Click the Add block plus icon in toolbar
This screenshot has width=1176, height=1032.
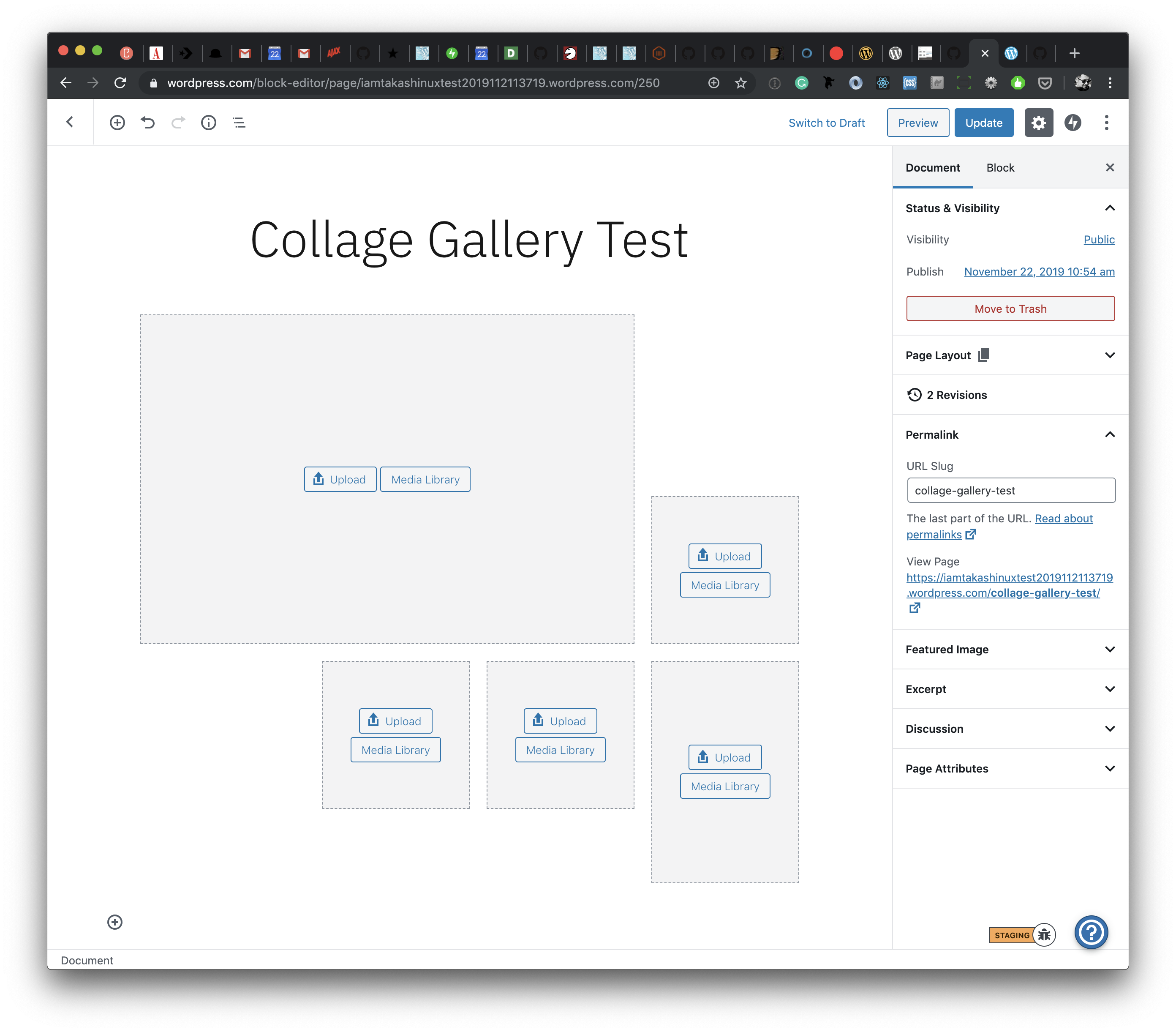[x=117, y=123]
